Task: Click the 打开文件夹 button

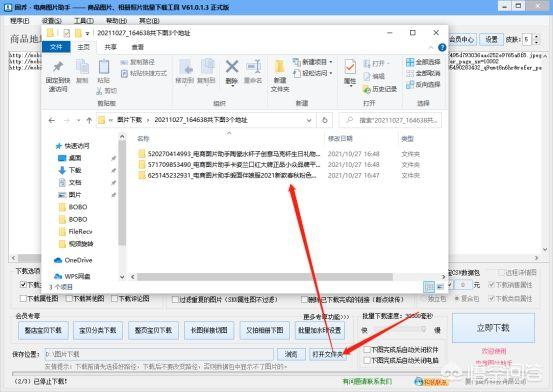Action: pos(328,354)
